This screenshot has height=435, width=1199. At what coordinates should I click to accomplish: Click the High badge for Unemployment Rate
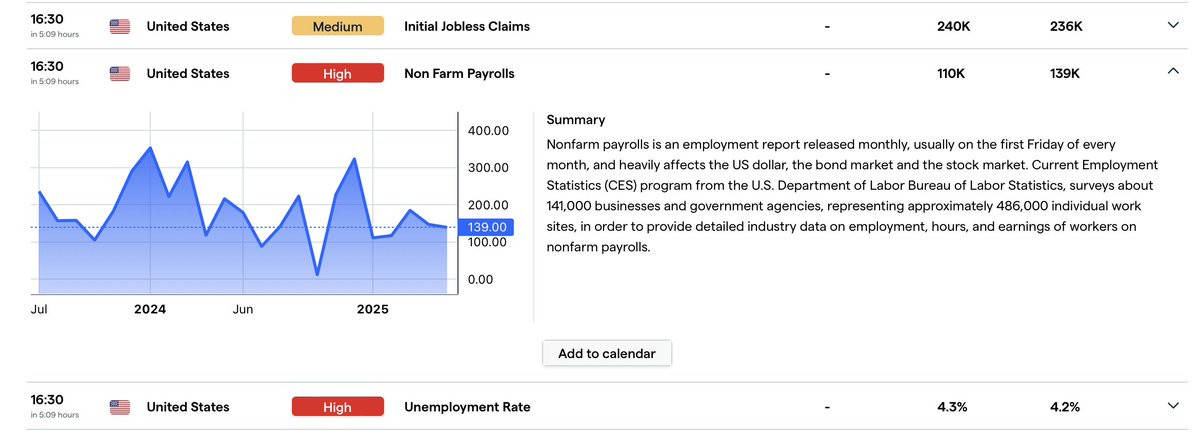pyautogui.click(x=337, y=407)
